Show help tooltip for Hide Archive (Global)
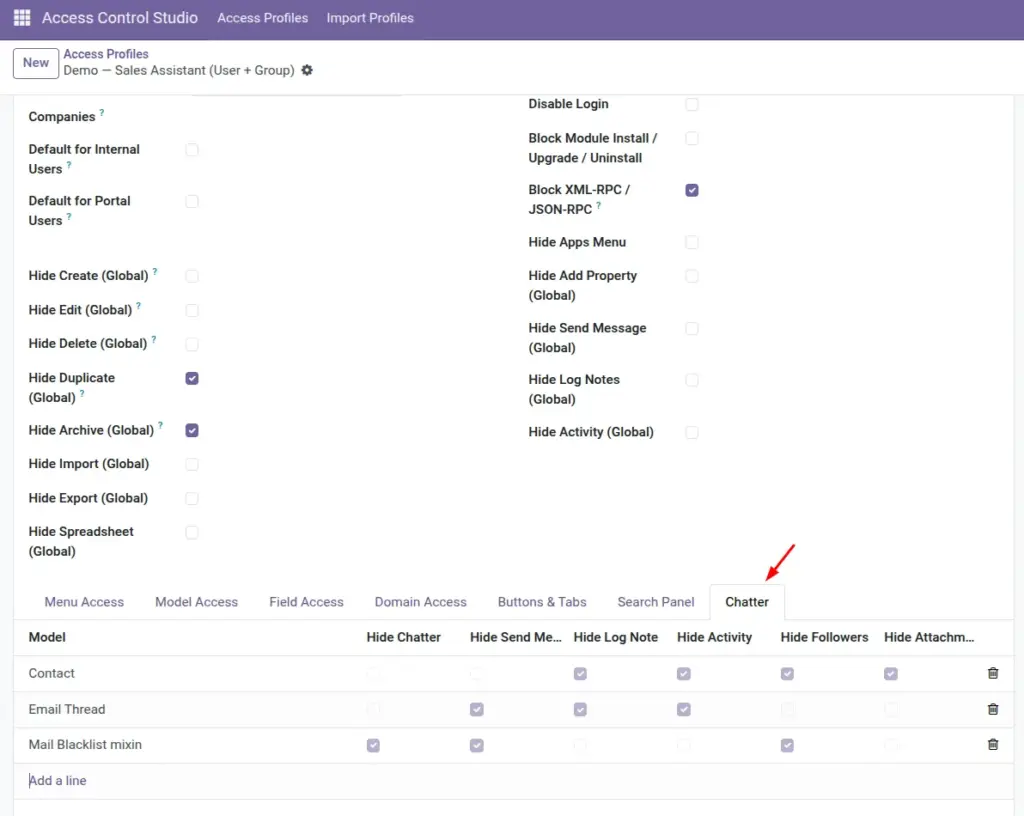Viewport: 1024px width, 816px height. point(161,426)
